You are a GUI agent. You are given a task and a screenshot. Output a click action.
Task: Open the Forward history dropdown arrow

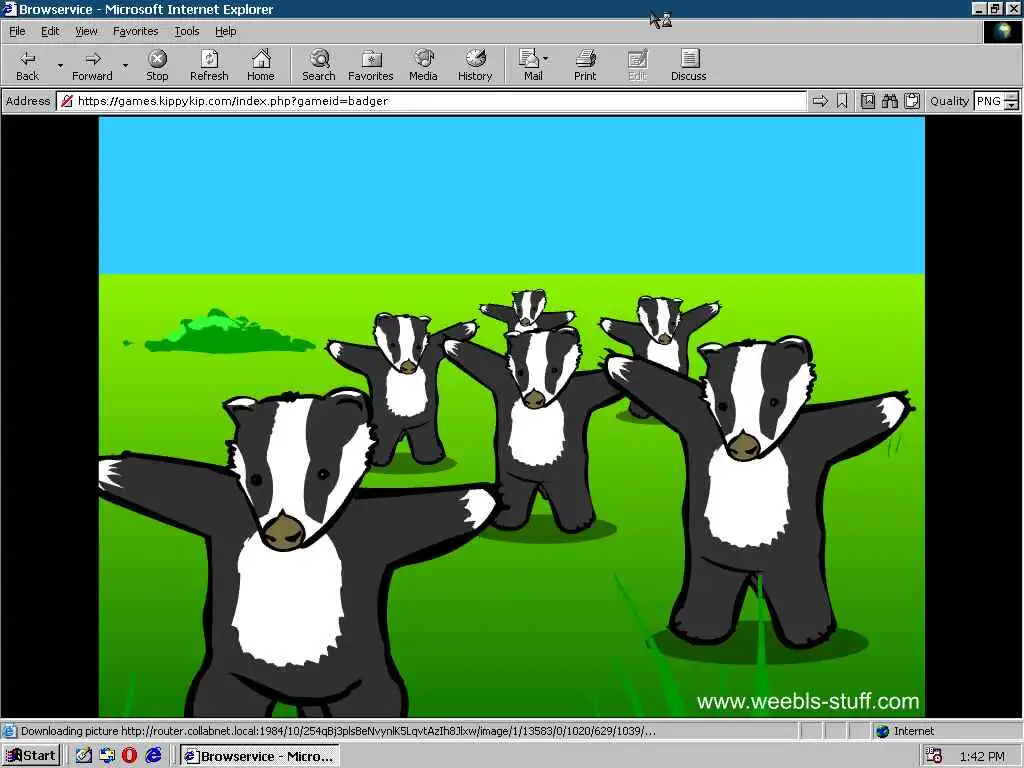pyautogui.click(x=125, y=65)
